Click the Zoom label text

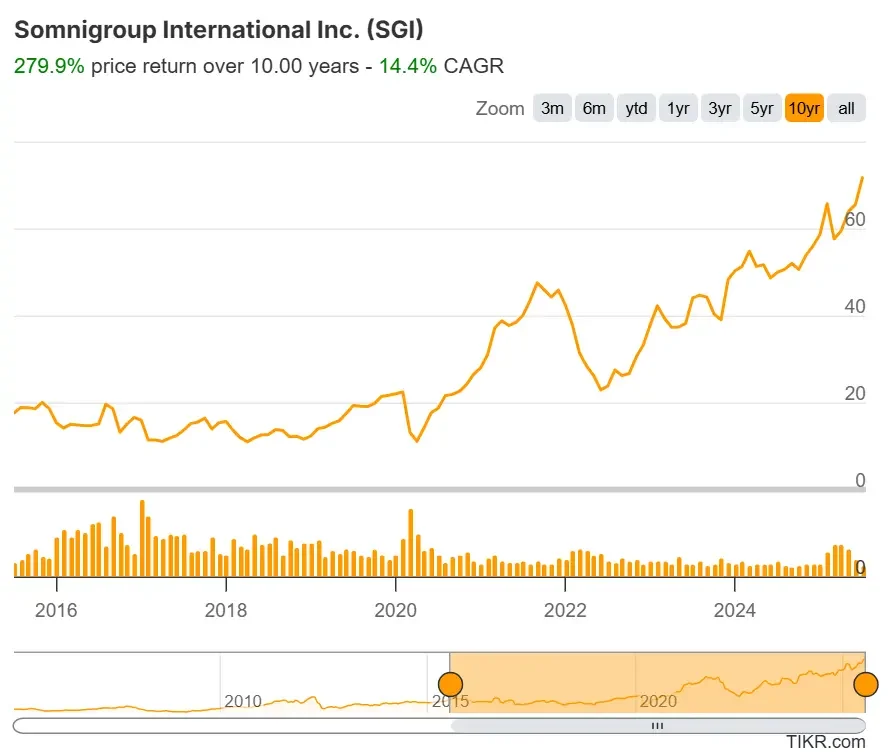[x=500, y=108]
